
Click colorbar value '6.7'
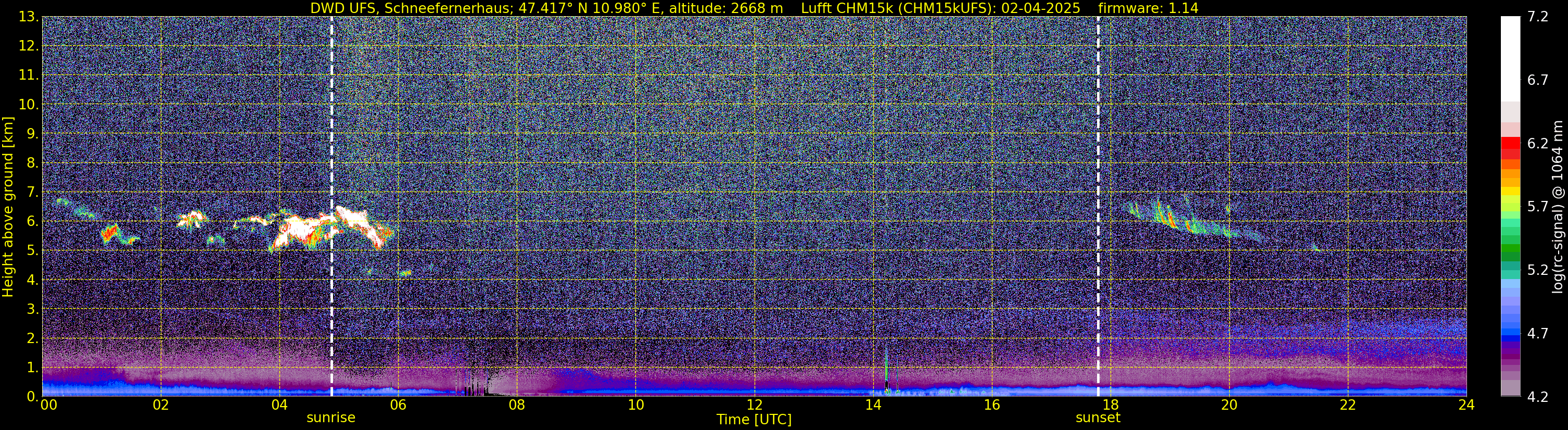click(x=1538, y=80)
